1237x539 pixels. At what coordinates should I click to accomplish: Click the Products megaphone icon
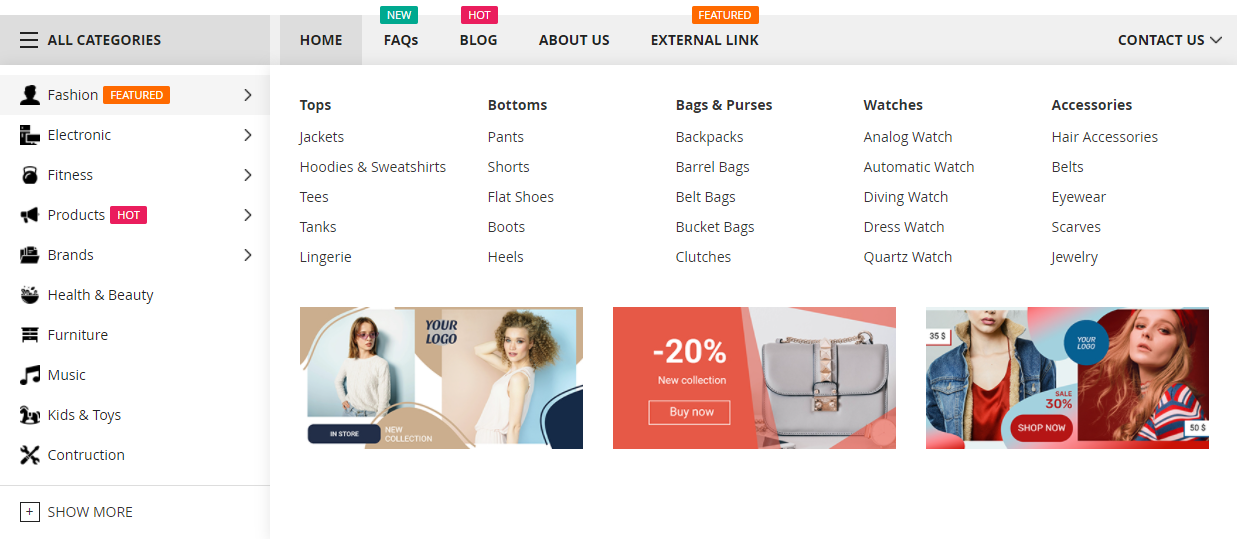pyautogui.click(x=30, y=215)
